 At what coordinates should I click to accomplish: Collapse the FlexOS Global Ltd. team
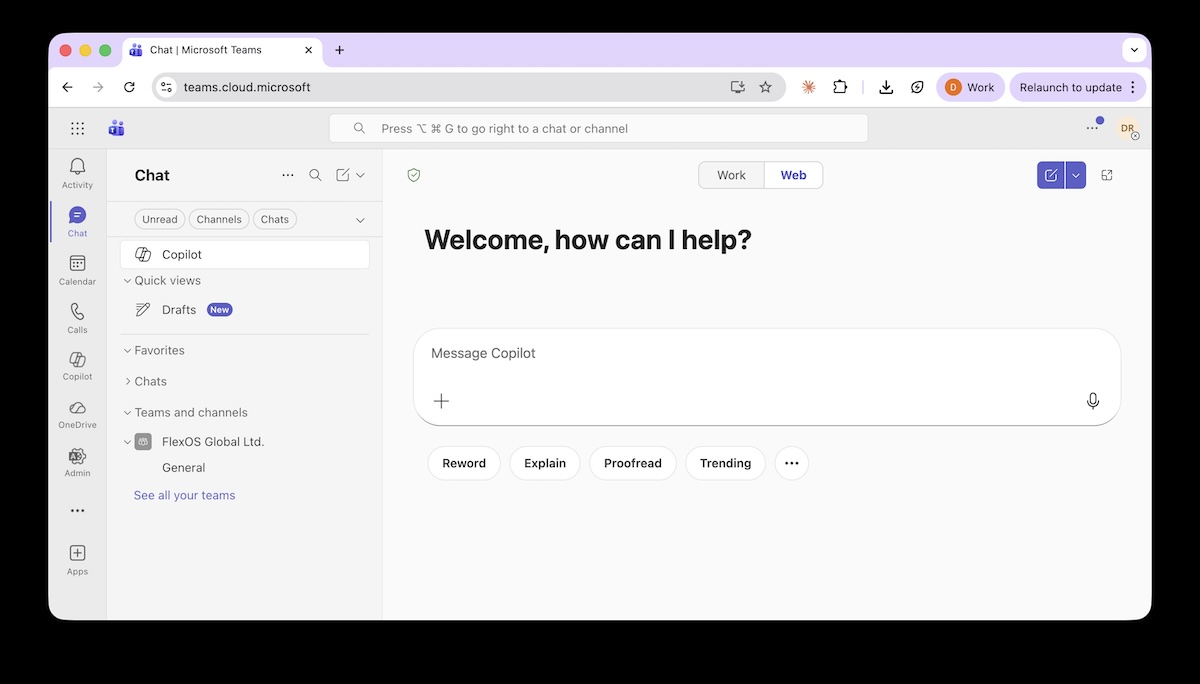(127, 441)
